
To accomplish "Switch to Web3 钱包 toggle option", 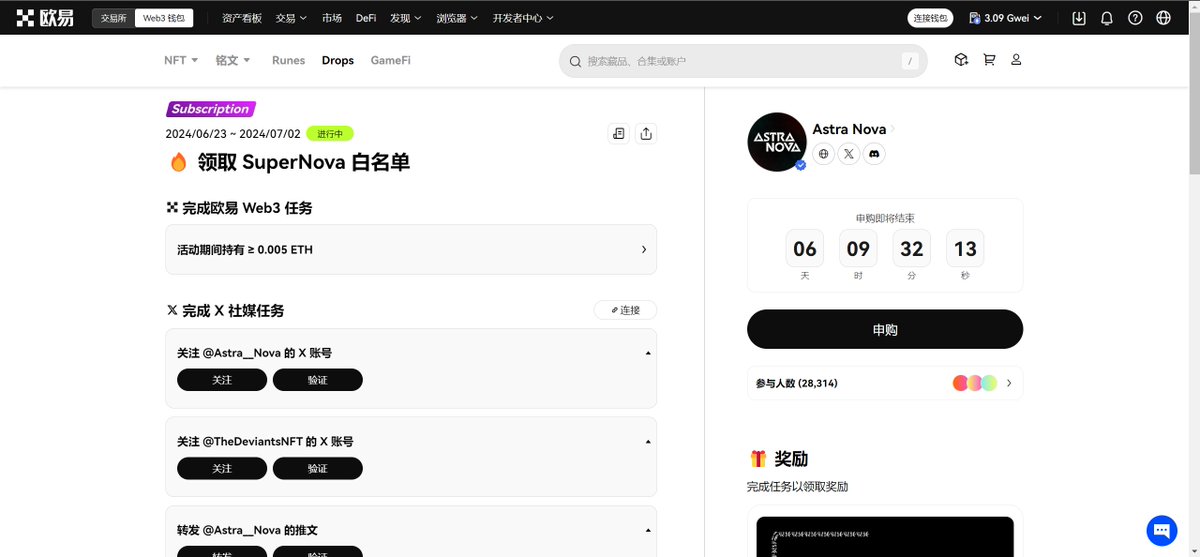I will pos(164,18).
